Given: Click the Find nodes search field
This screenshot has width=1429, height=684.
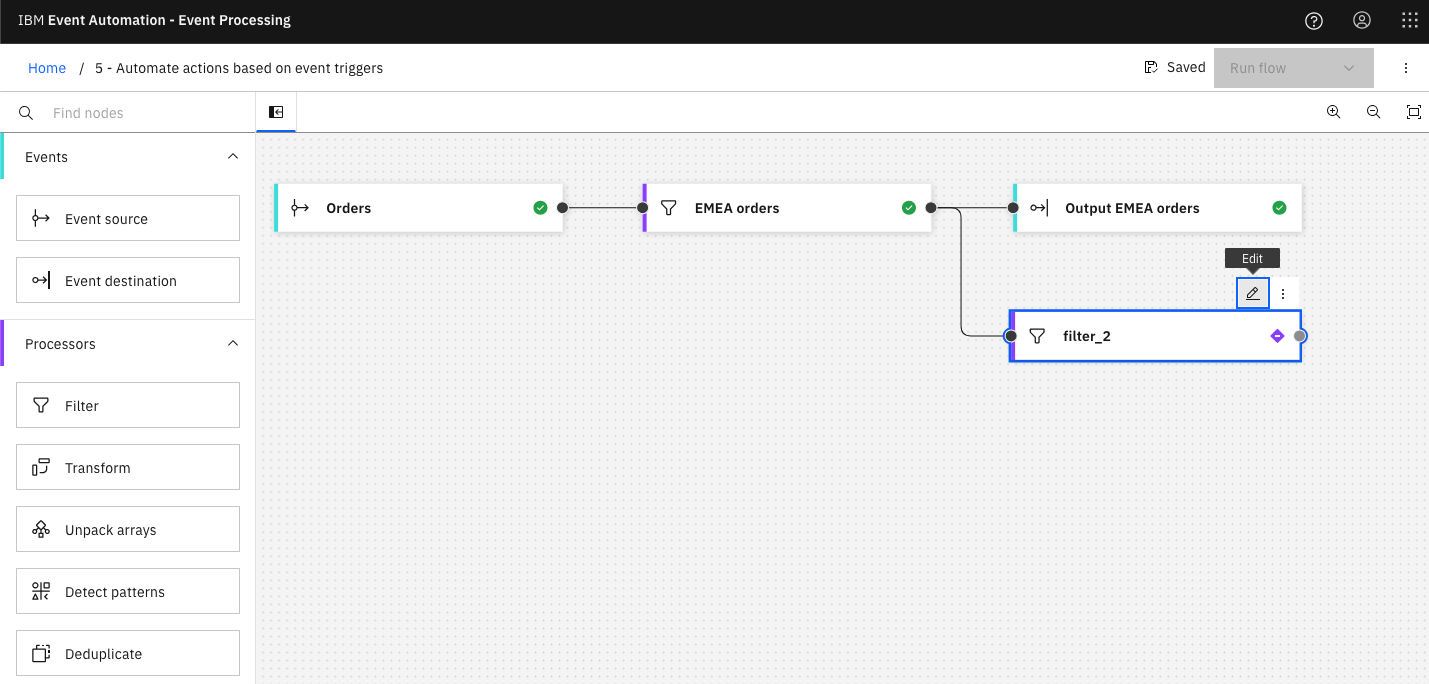Looking at the screenshot, I should [140, 113].
